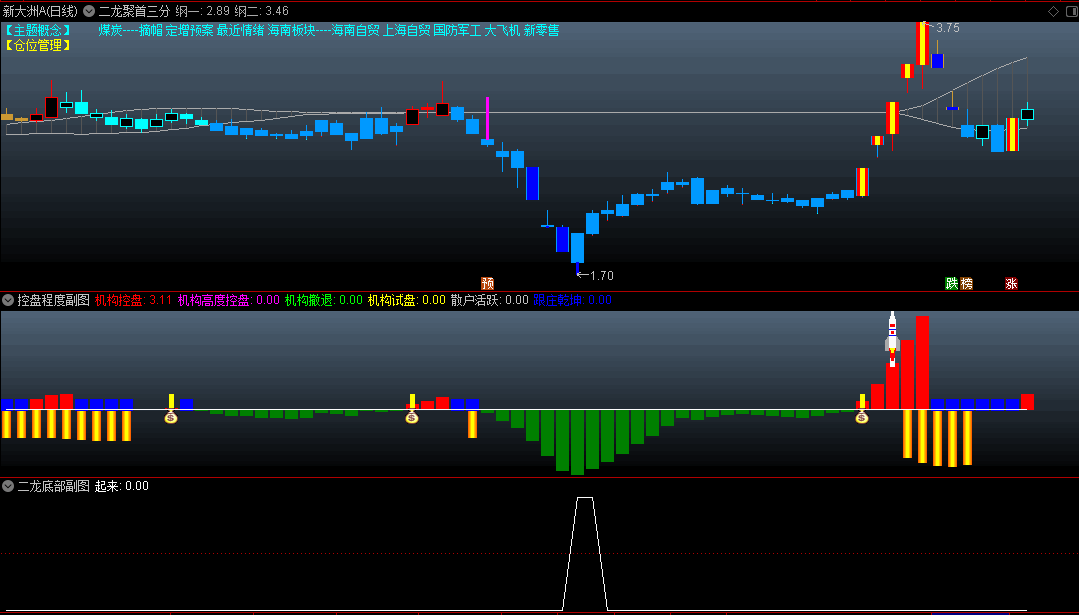Image resolution: width=1079 pixels, height=615 pixels.
Task: Click the 二龙聚首三分 indicator name
Action: [134, 11]
